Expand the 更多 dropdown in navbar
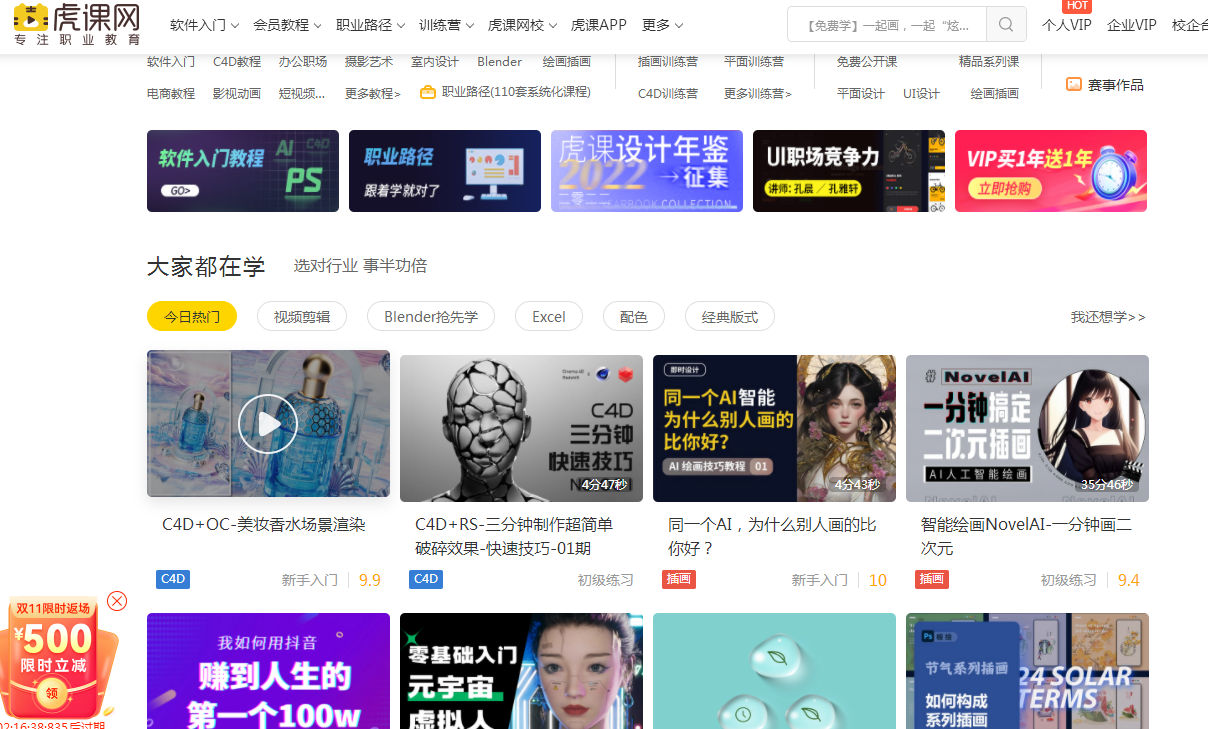This screenshot has height=729, width=1208. point(662,25)
